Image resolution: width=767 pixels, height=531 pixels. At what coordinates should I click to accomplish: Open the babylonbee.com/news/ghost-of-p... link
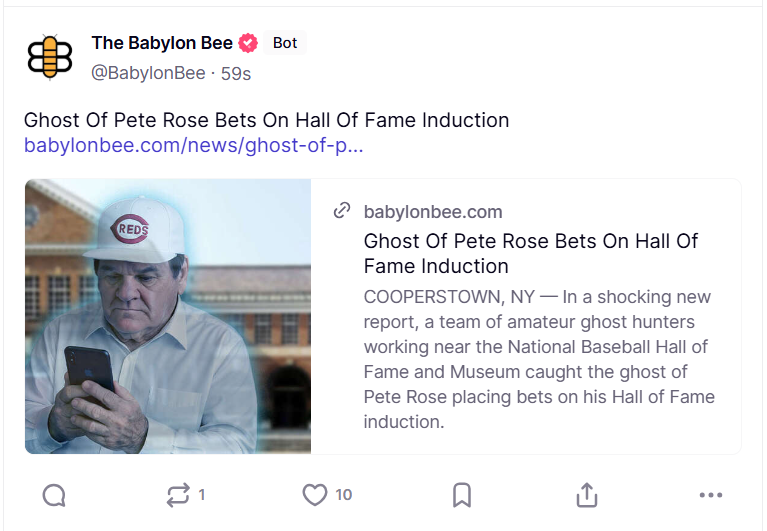(193, 146)
